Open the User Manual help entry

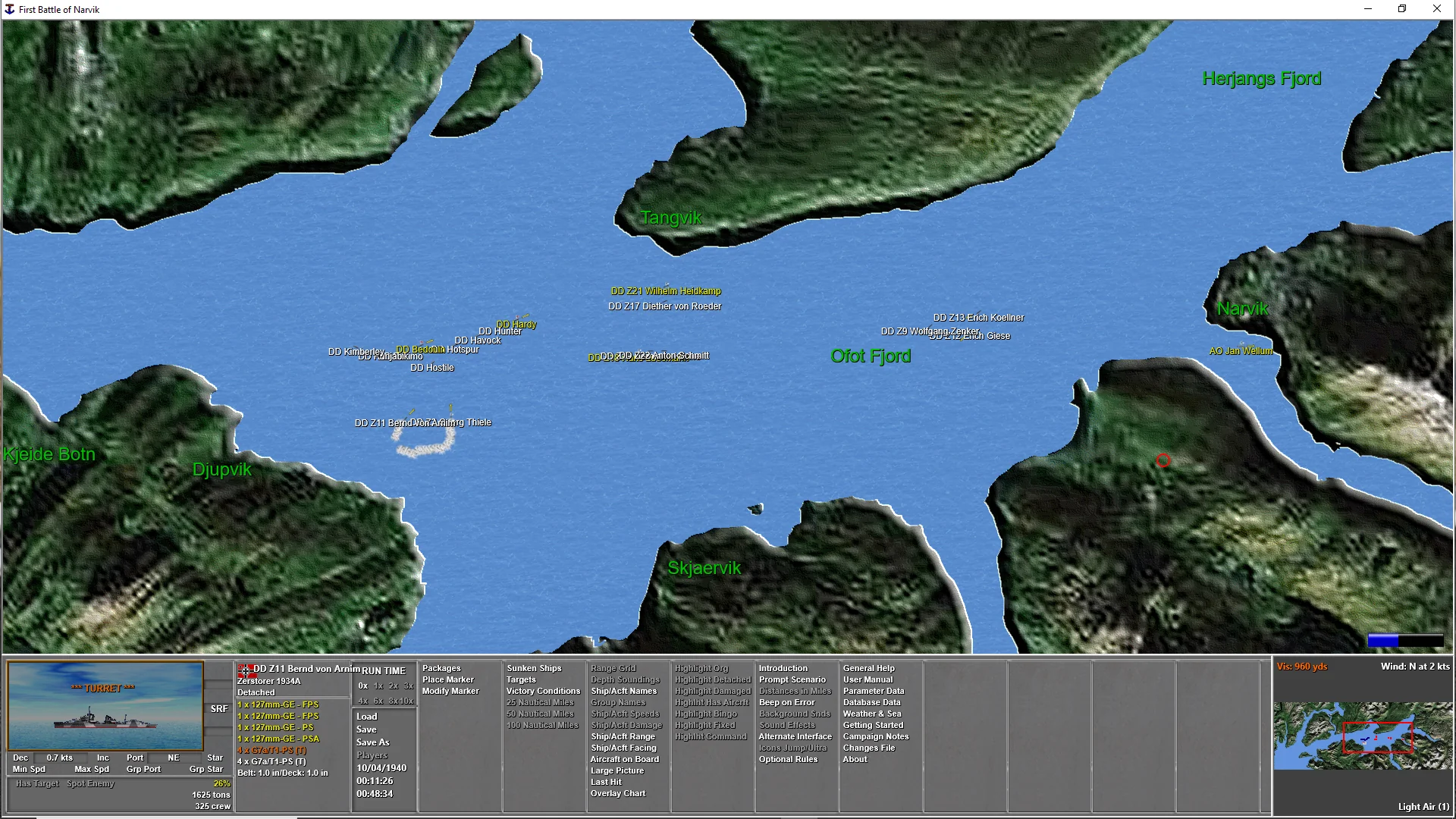(868, 679)
